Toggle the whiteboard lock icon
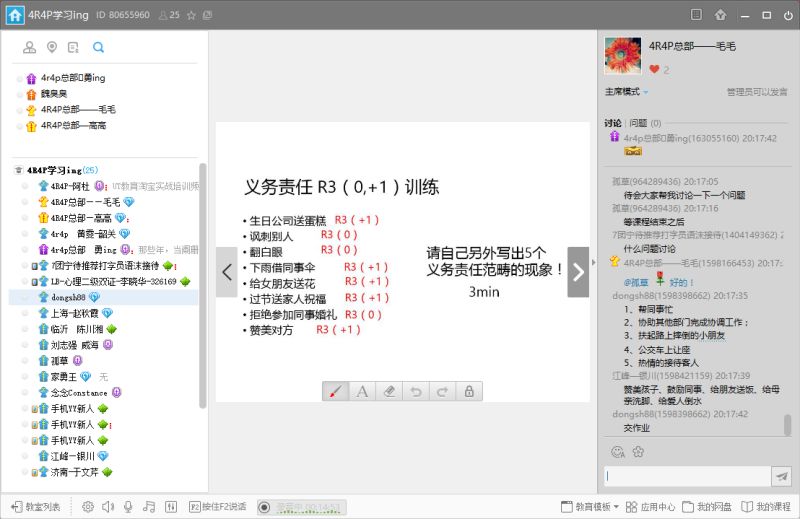Viewport: 800px width, 519px height. click(x=468, y=391)
